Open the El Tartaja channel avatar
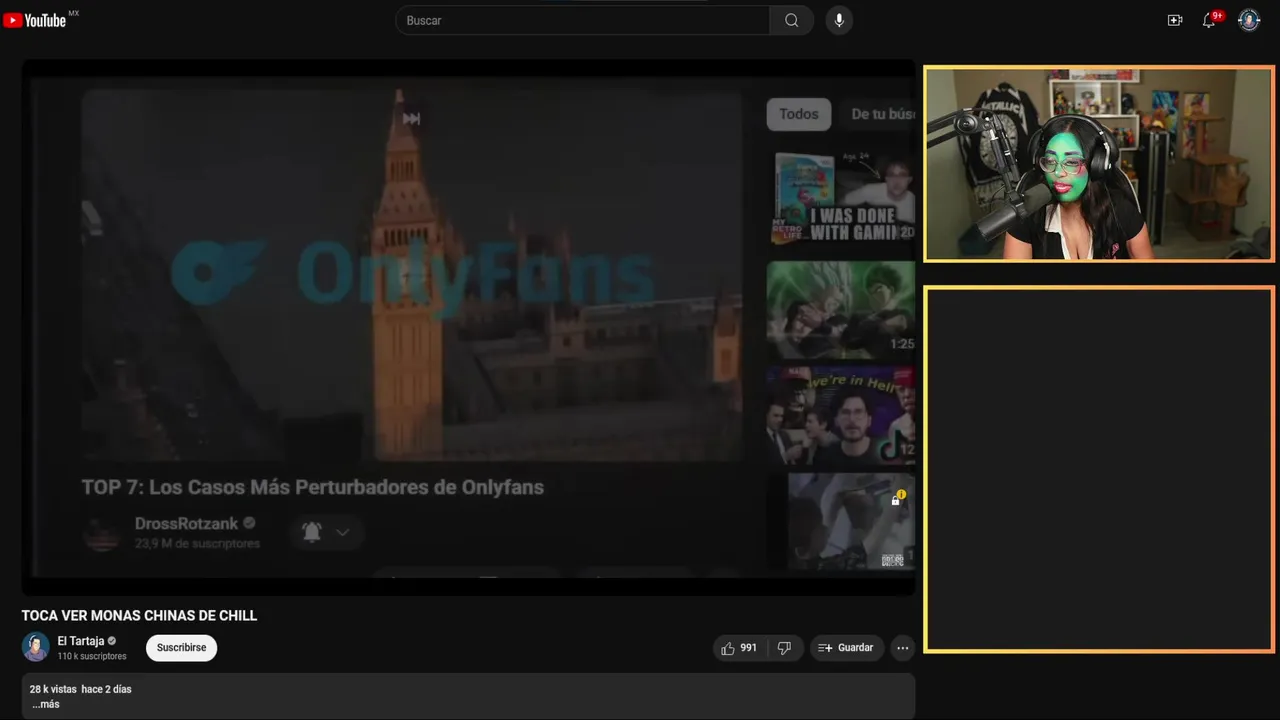The width and height of the screenshot is (1280, 720). pyautogui.click(x=36, y=647)
